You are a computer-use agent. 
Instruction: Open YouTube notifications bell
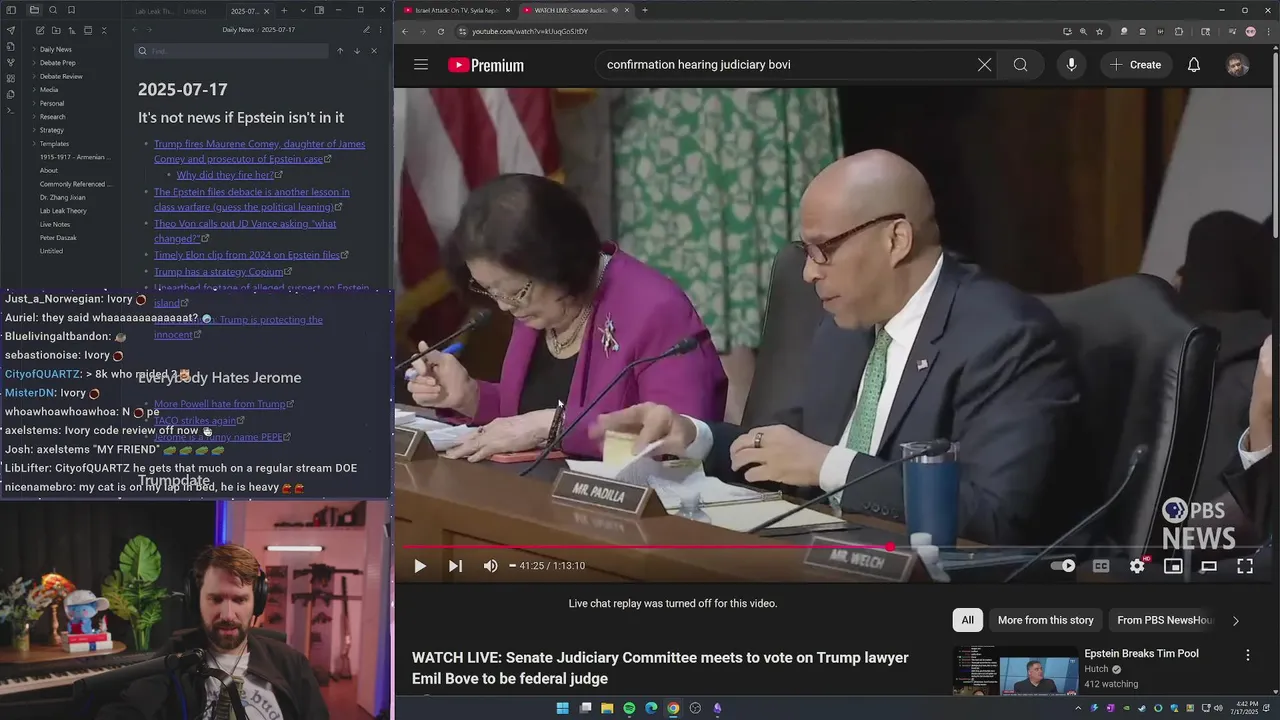[1194, 65]
